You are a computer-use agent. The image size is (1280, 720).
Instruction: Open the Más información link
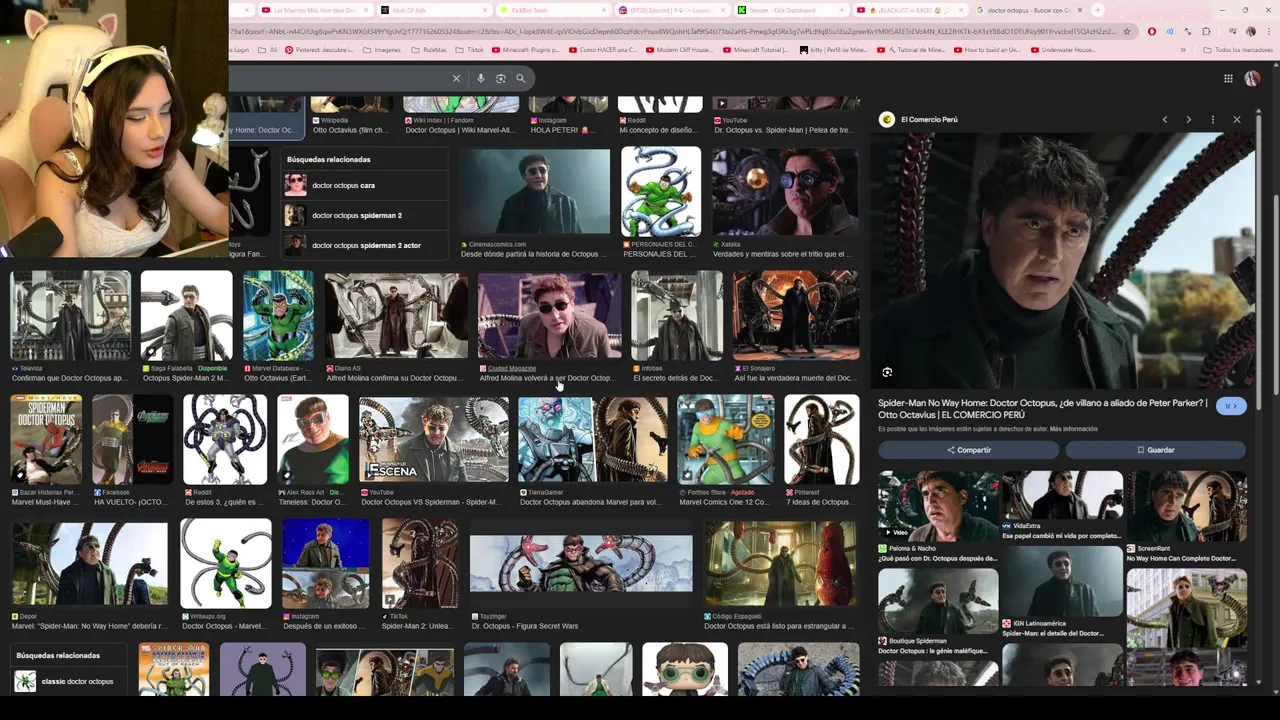pos(1073,429)
